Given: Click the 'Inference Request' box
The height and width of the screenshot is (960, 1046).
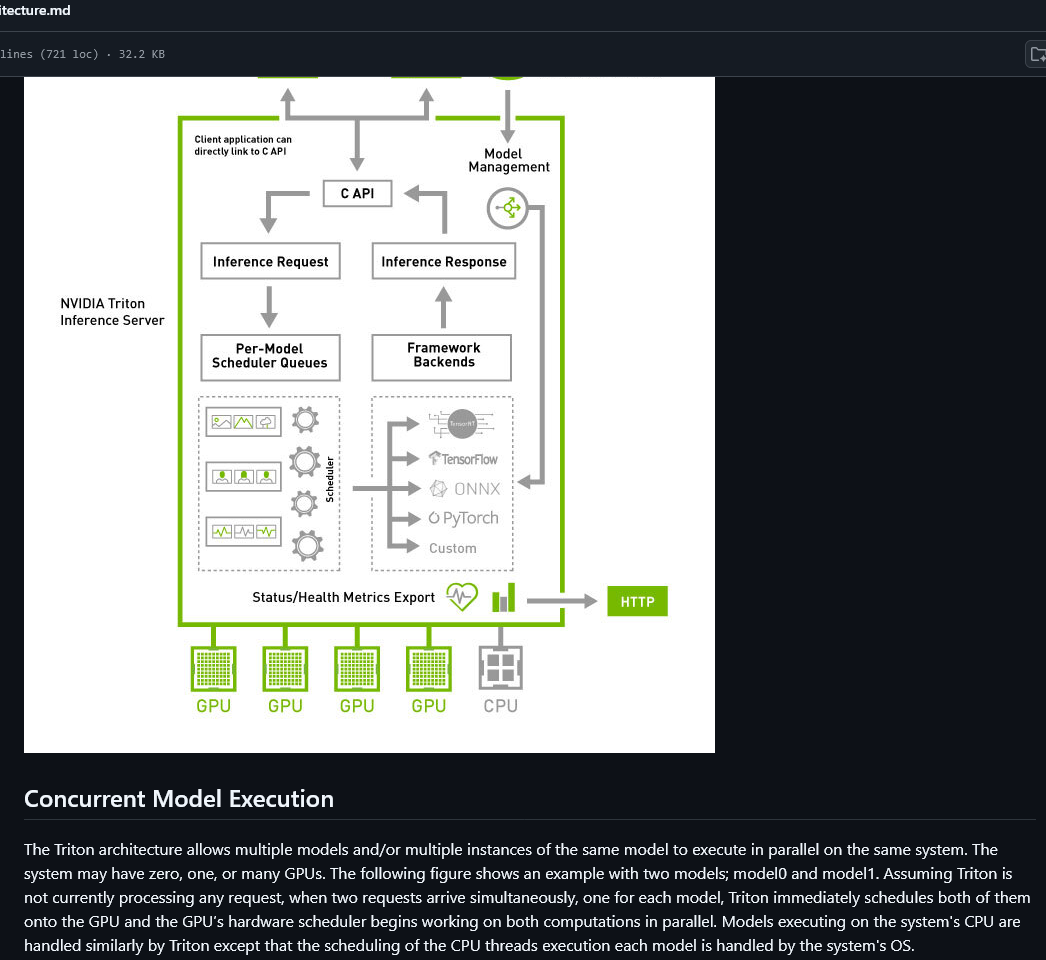Looking at the screenshot, I should pyautogui.click(x=270, y=261).
